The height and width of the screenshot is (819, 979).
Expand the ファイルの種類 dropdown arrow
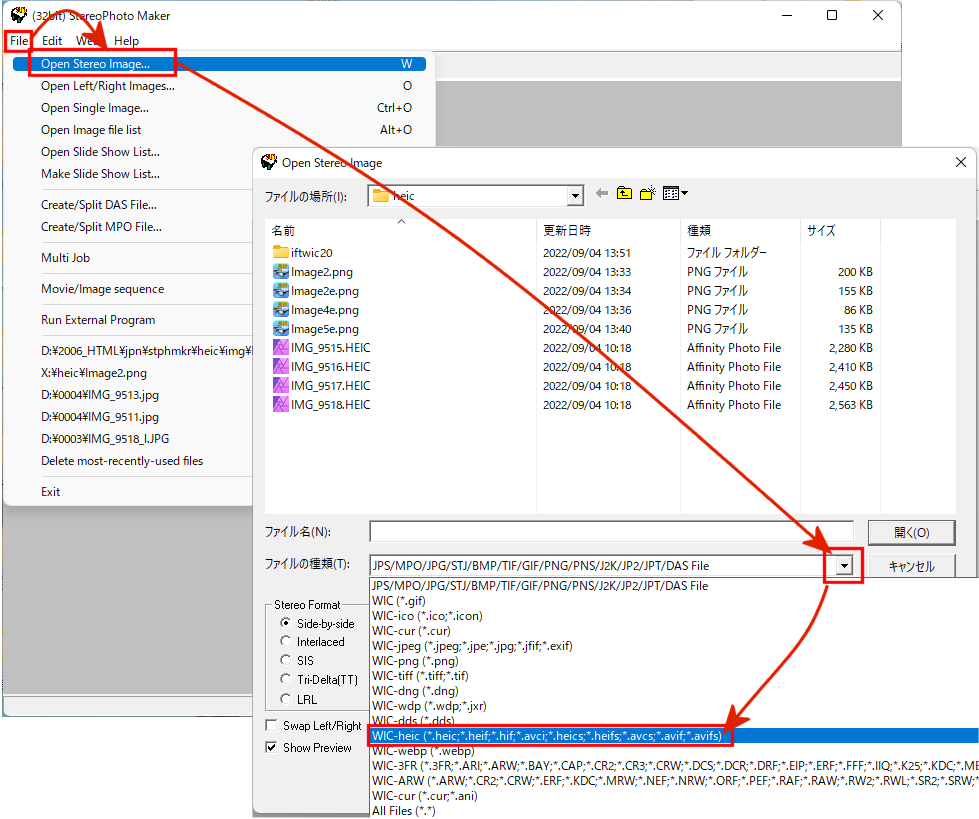click(x=844, y=566)
